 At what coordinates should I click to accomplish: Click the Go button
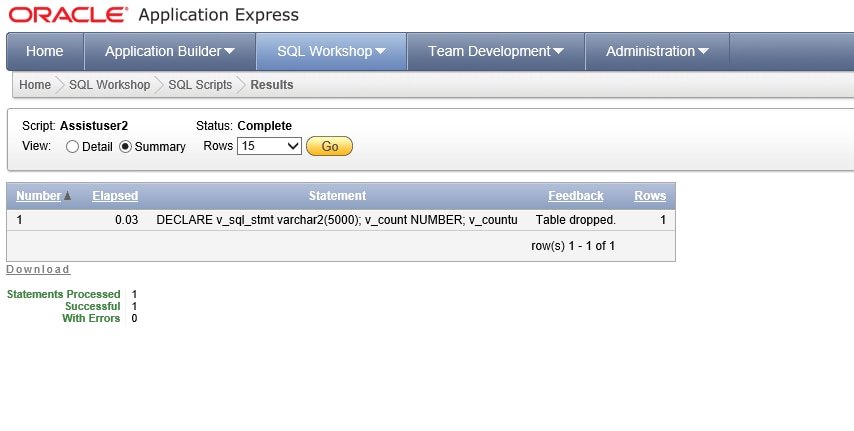click(330, 146)
